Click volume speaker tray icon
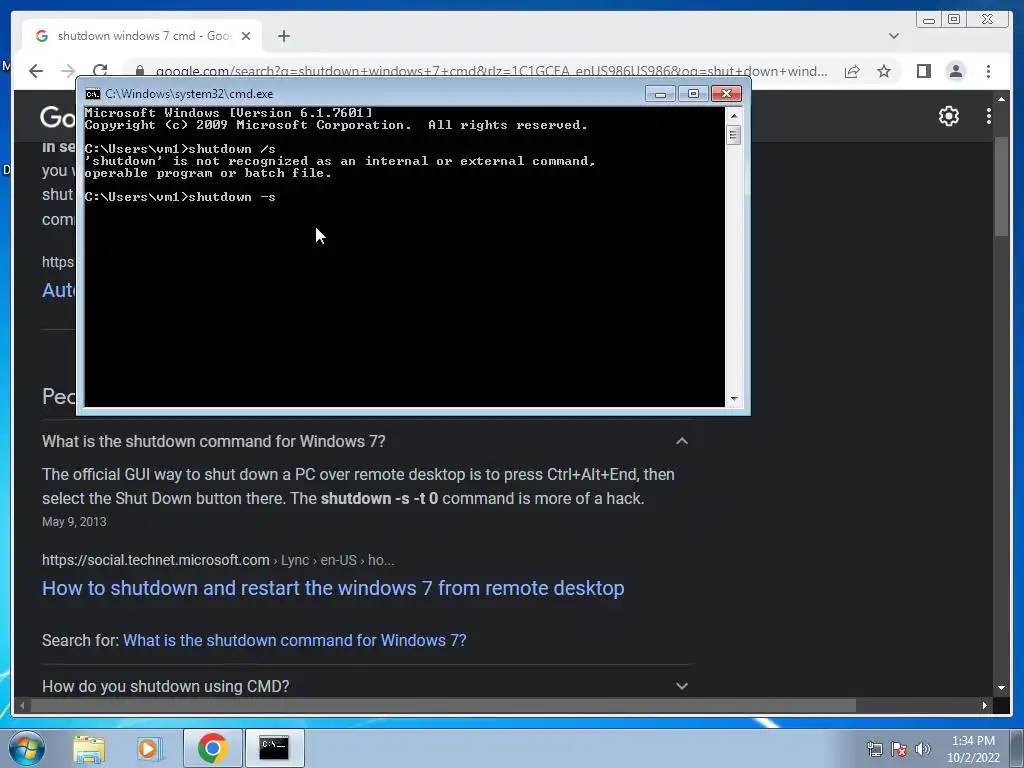The height and width of the screenshot is (768, 1024). [923, 750]
